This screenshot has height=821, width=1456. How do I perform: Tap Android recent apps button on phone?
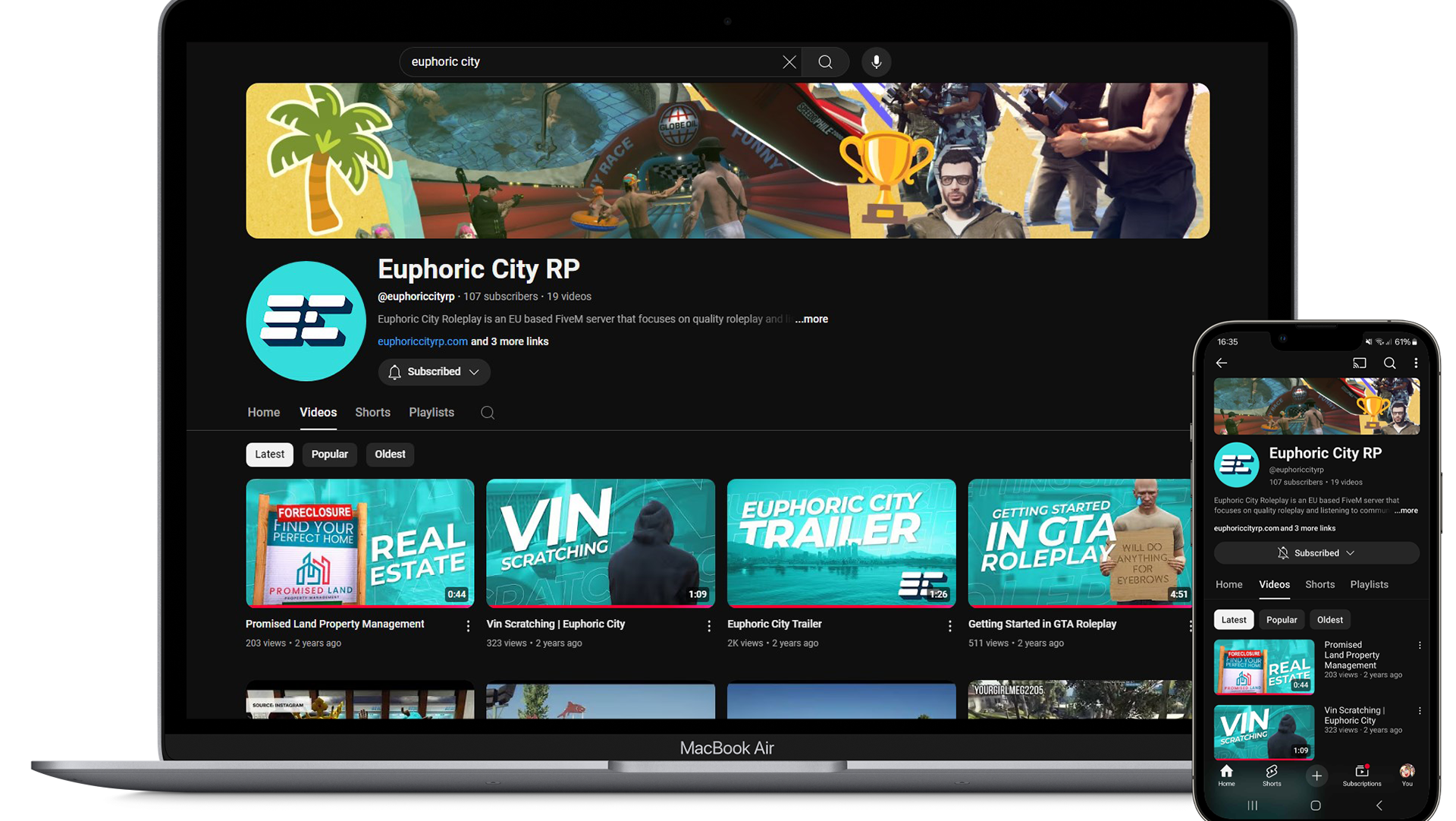tap(1253, 806)
